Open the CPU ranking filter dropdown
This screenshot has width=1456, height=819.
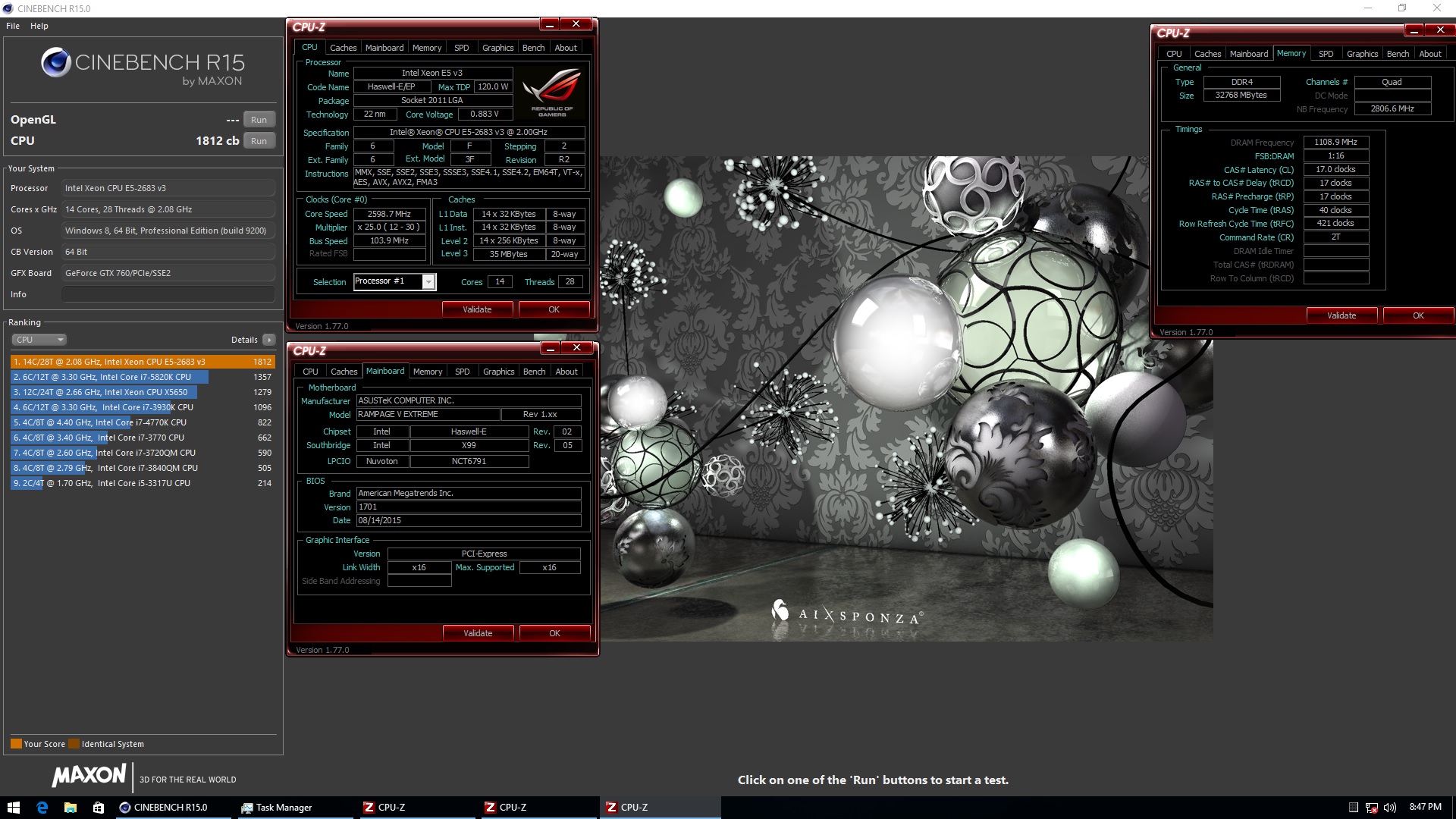[39, 340]
